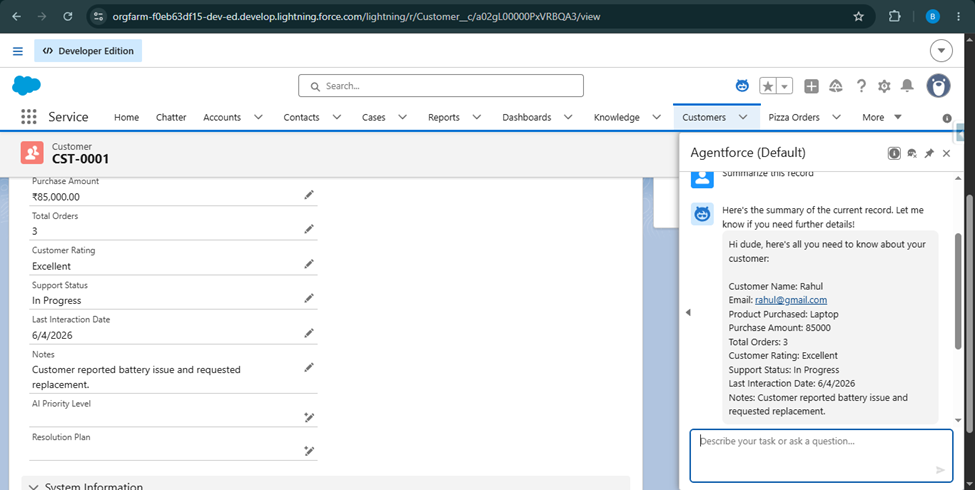The image size is (975, 490).
Task: Open Global Actions plus icon
Action: (x=811, y=86)
